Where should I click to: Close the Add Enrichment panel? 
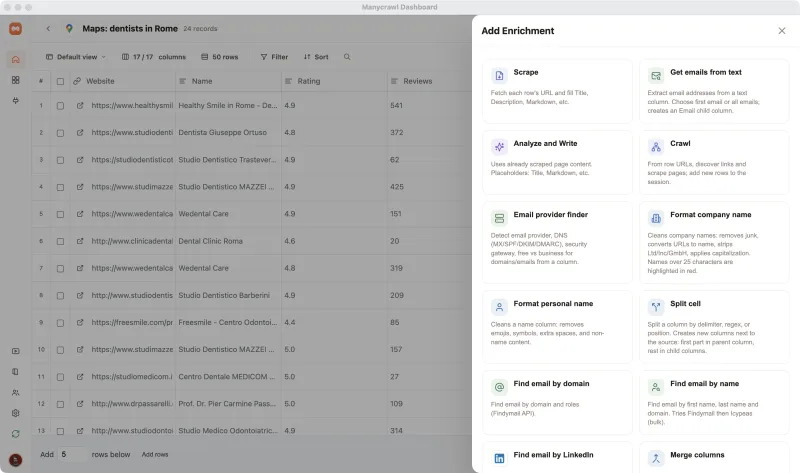tap(782, 31)
